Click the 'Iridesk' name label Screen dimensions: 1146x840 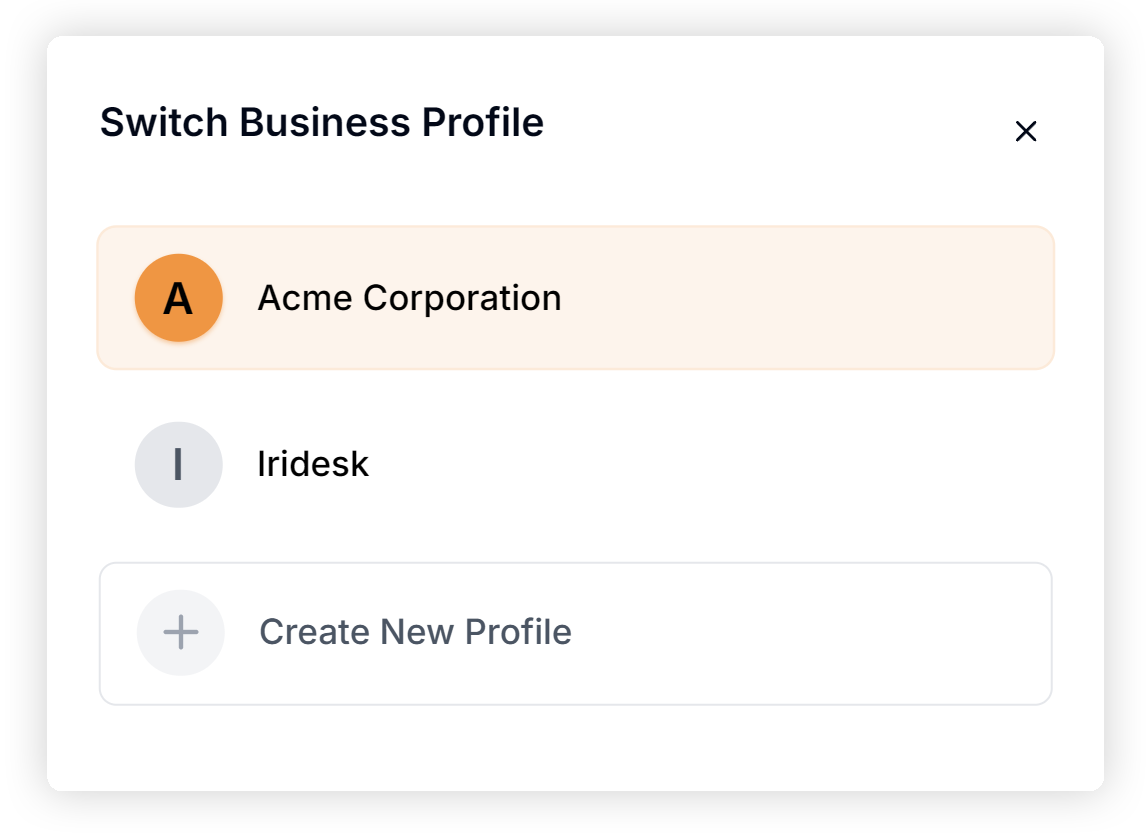point(313,465)
